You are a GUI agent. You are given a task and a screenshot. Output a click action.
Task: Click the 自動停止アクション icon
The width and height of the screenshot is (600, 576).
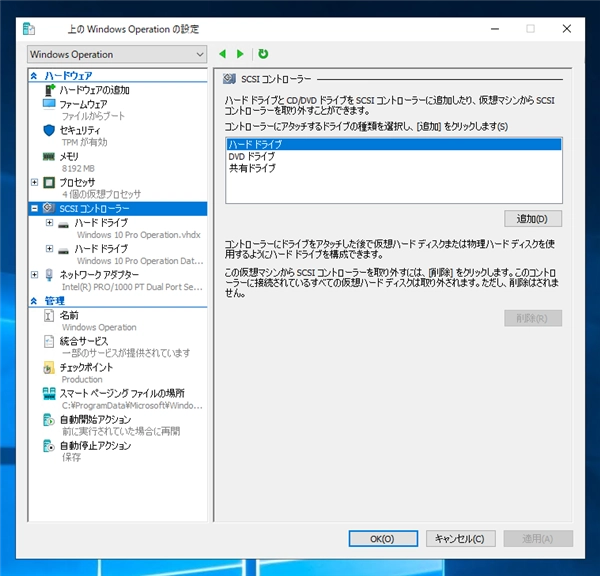point(49,445)
